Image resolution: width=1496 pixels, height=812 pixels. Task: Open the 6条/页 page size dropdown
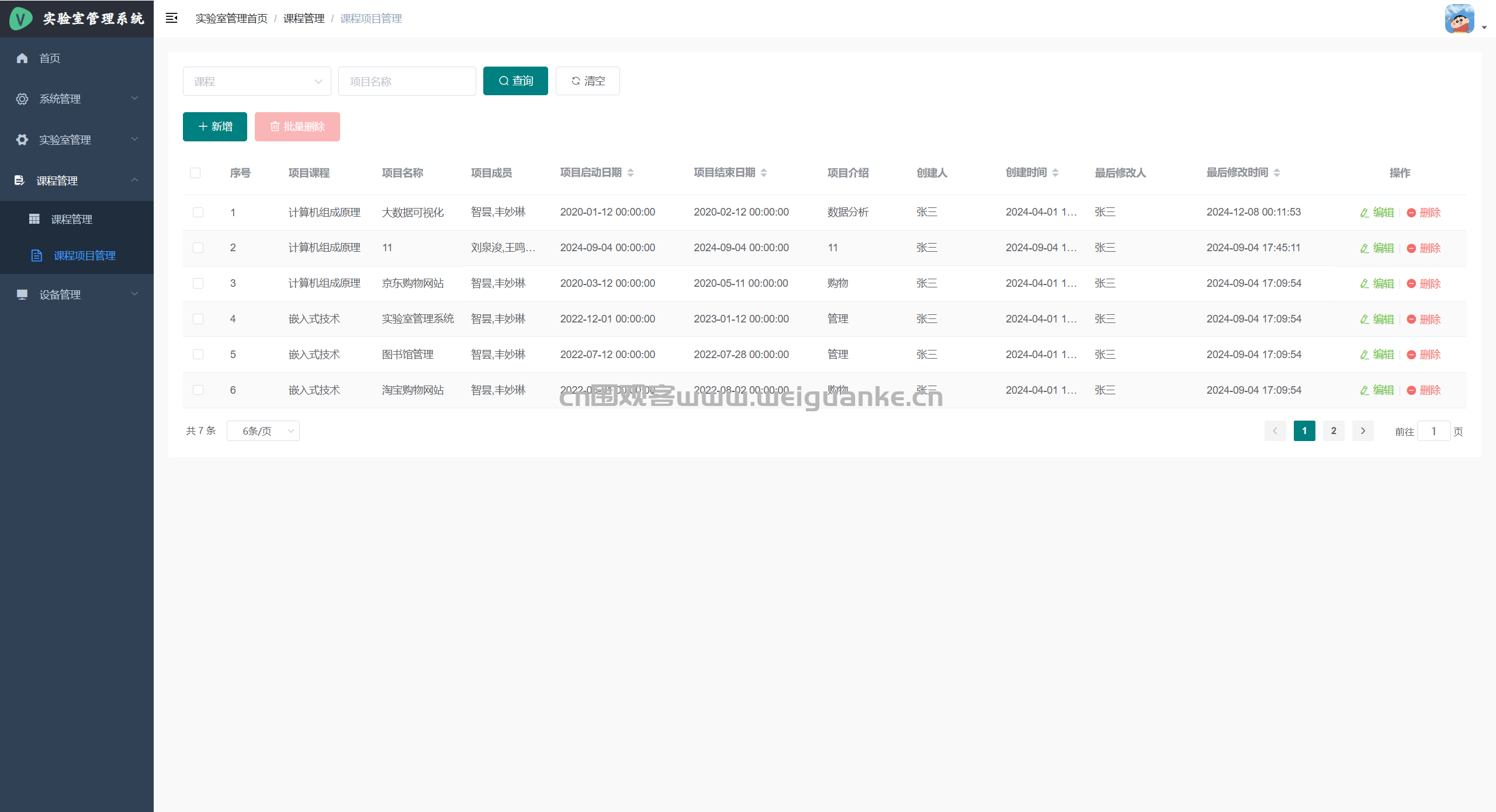click(x=263, y=431)
